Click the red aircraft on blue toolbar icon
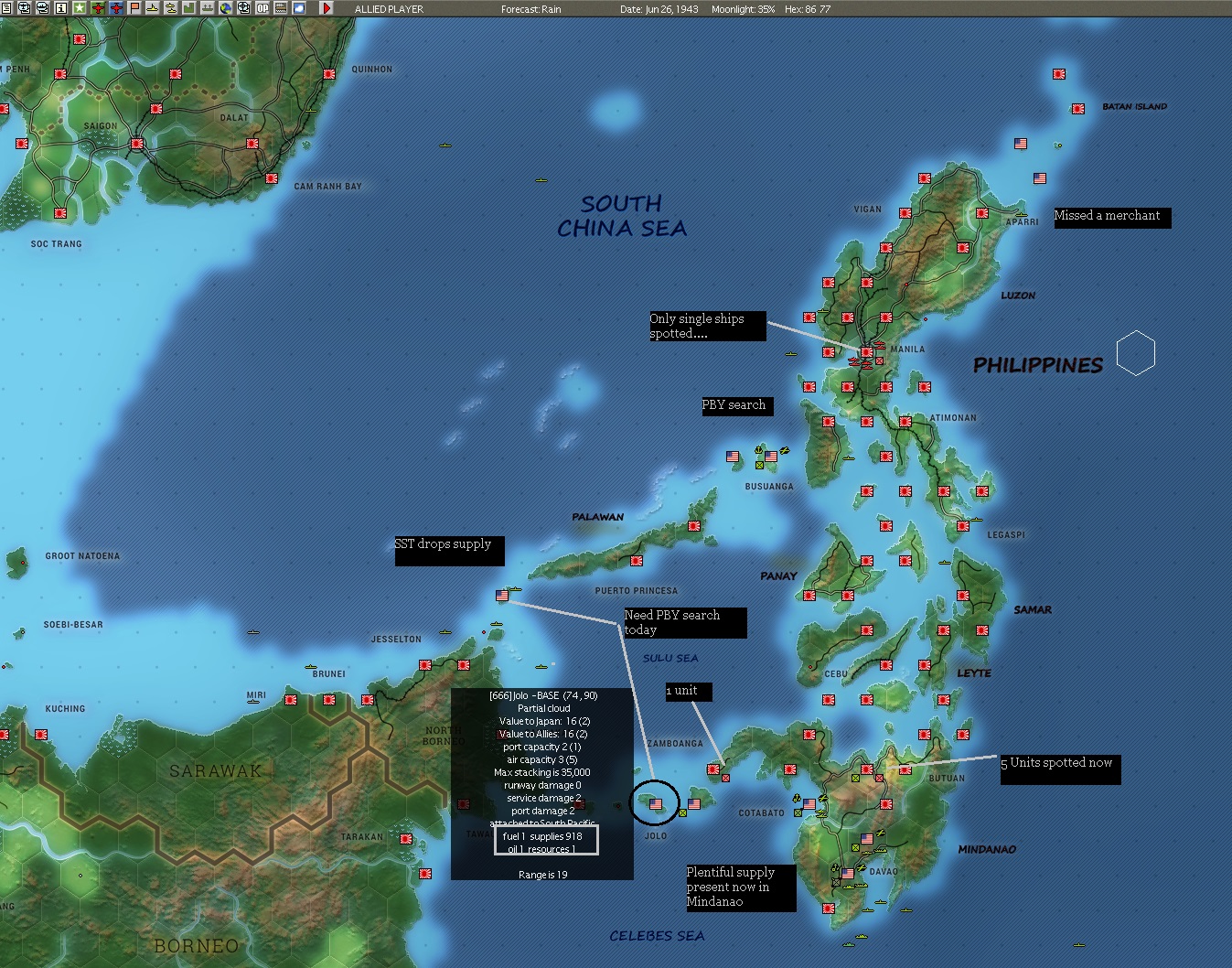The width and height of the screenshot is (1232, 968). pos(116,8)
